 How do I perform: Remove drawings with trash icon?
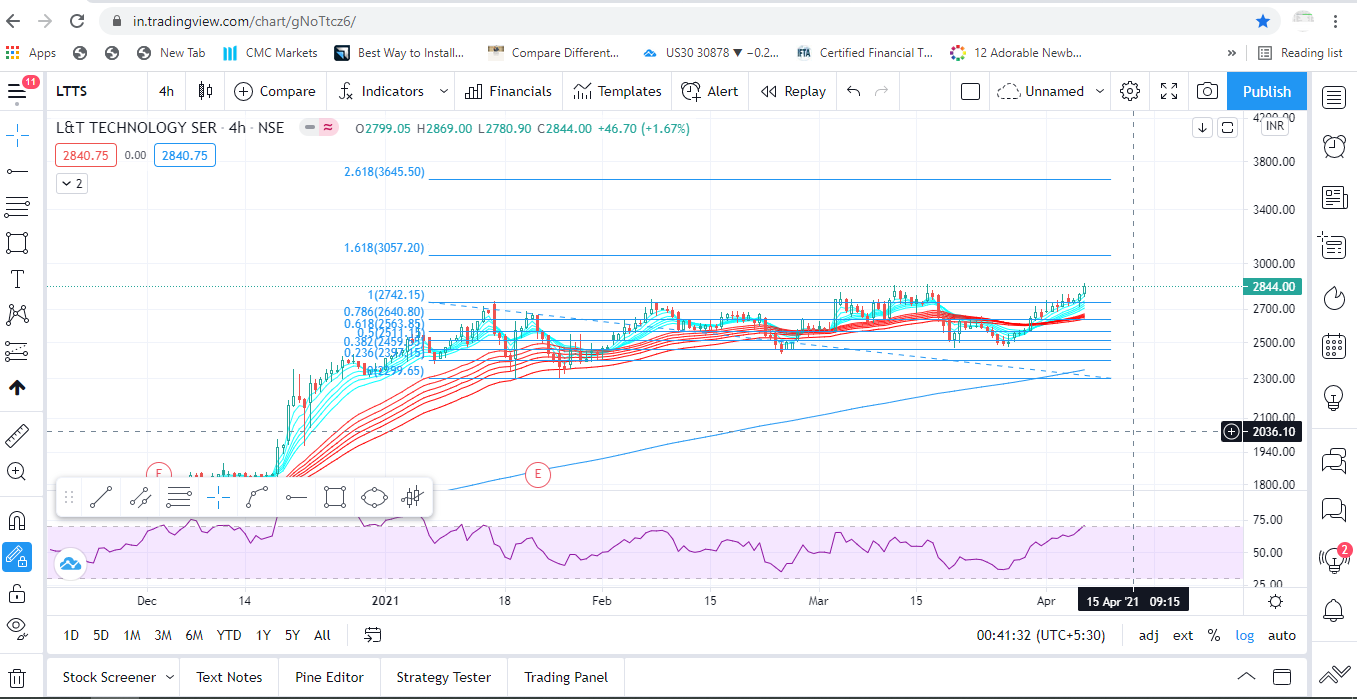click(17, 677)
